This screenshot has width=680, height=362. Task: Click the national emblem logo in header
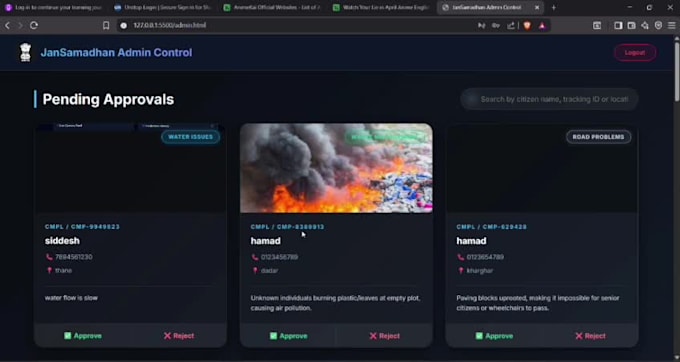coord(26,52)
